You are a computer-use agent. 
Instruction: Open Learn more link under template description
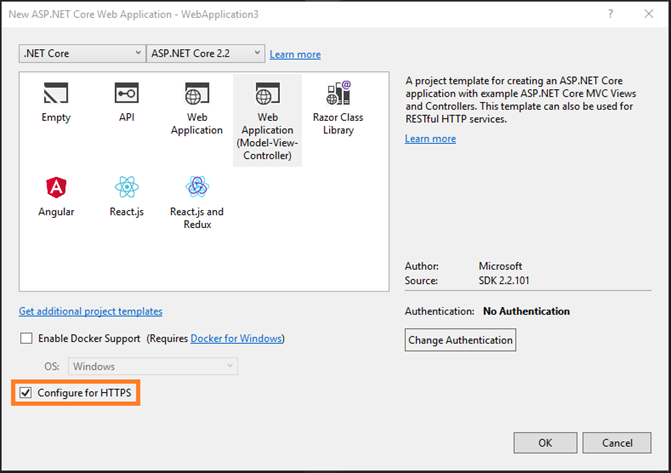click(x=431, y=139)
